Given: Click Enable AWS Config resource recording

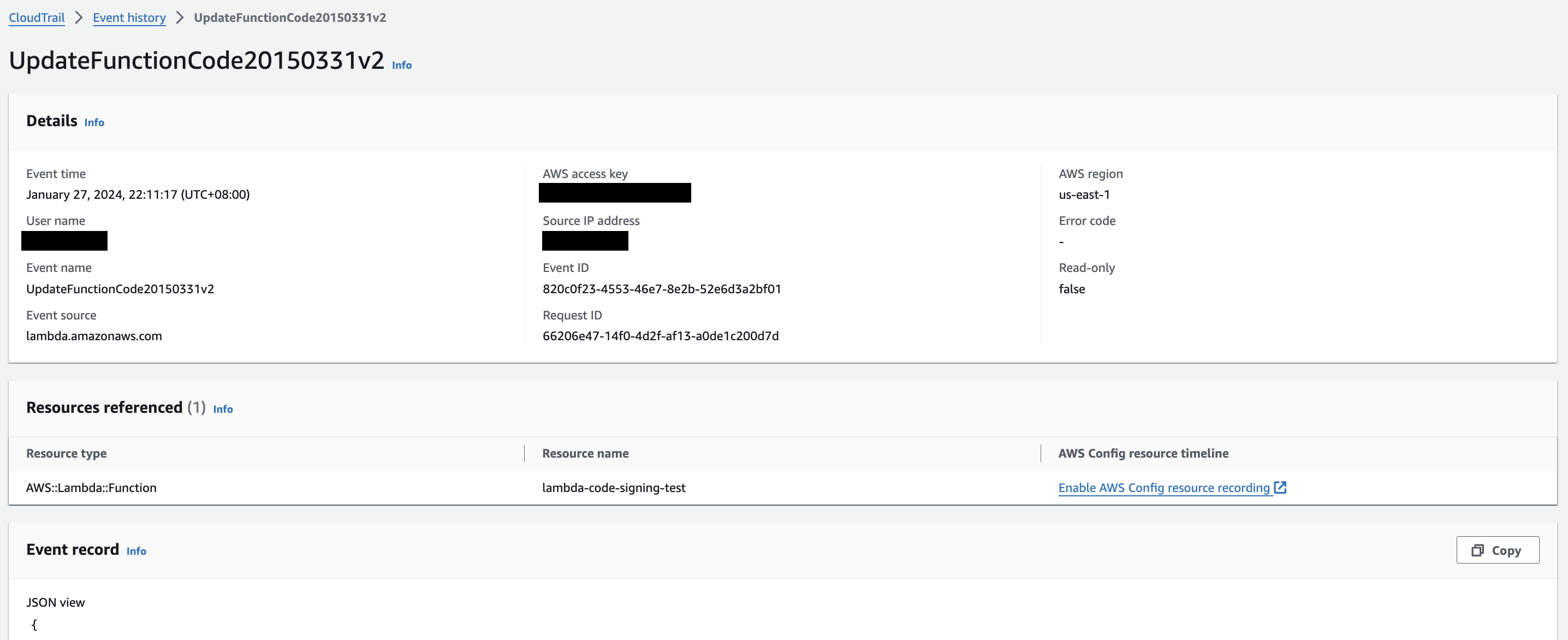Looking at the screenshot, I should point(1164,487).
